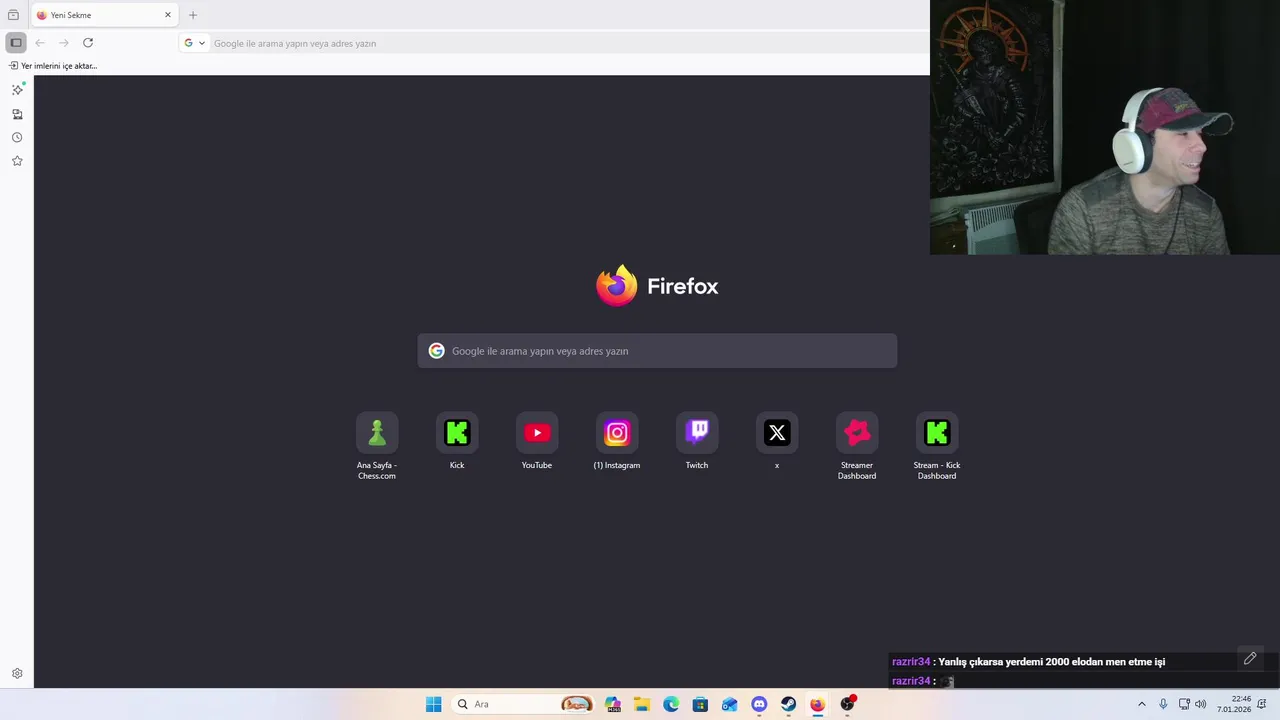Click the Firefox logo on new tab
This screenshot has width=1280, height=720.
click(x=657, y=286)
